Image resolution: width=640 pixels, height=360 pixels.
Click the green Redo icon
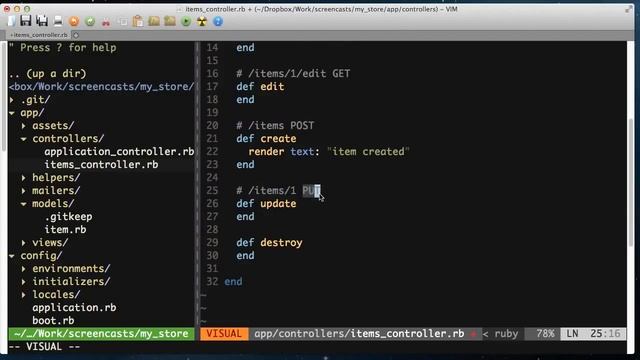[x=90, y=21]
